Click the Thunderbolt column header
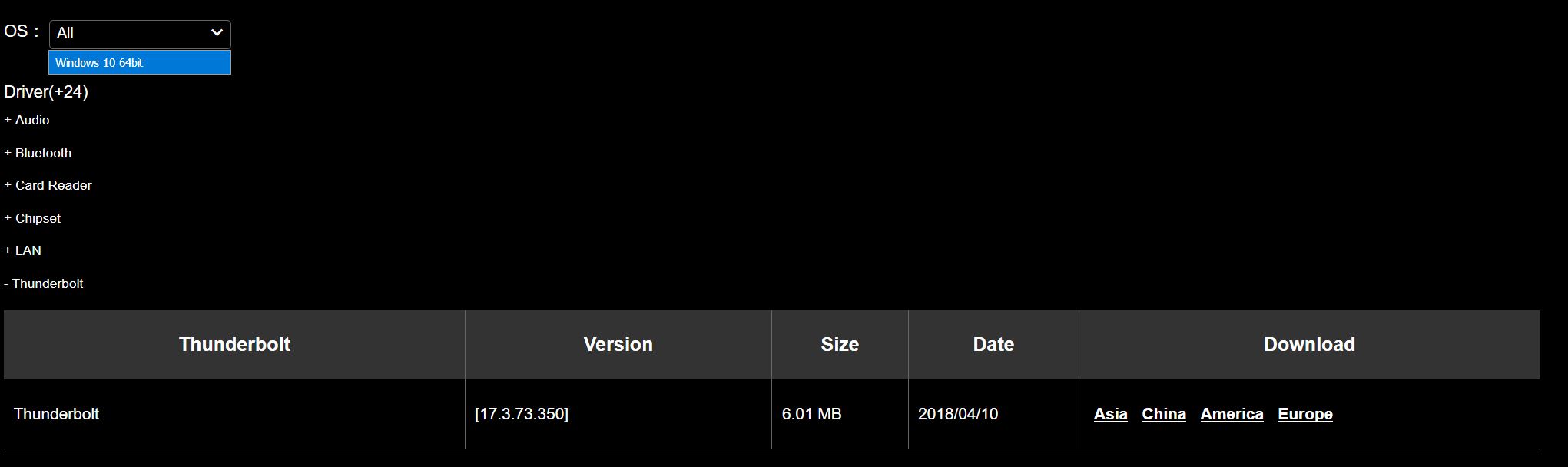Viewport: 1568px width, 467px height. [234, 344]
